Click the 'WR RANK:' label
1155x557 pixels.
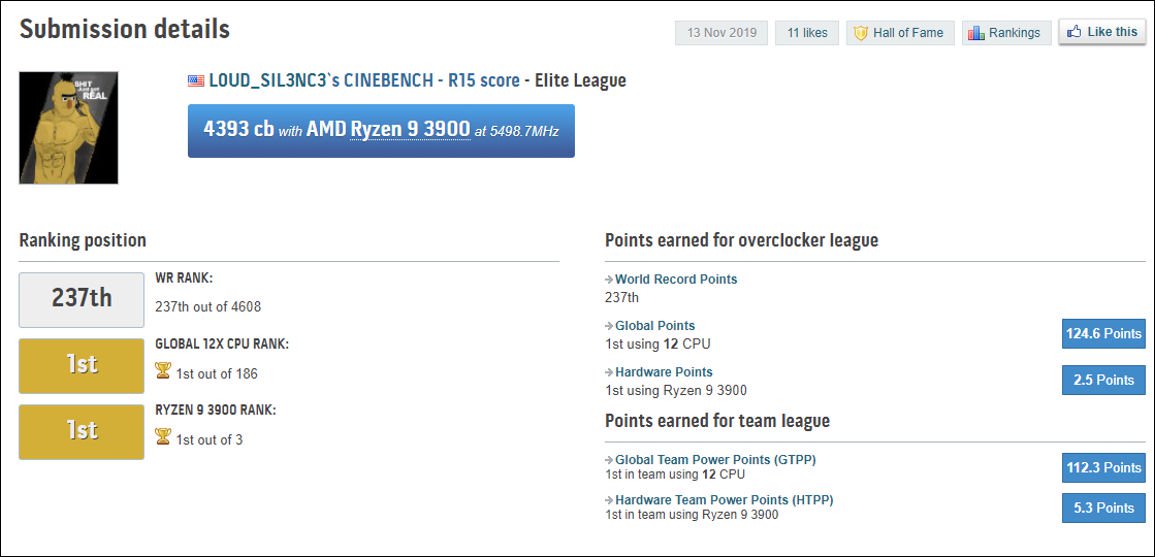pos(183,278)
